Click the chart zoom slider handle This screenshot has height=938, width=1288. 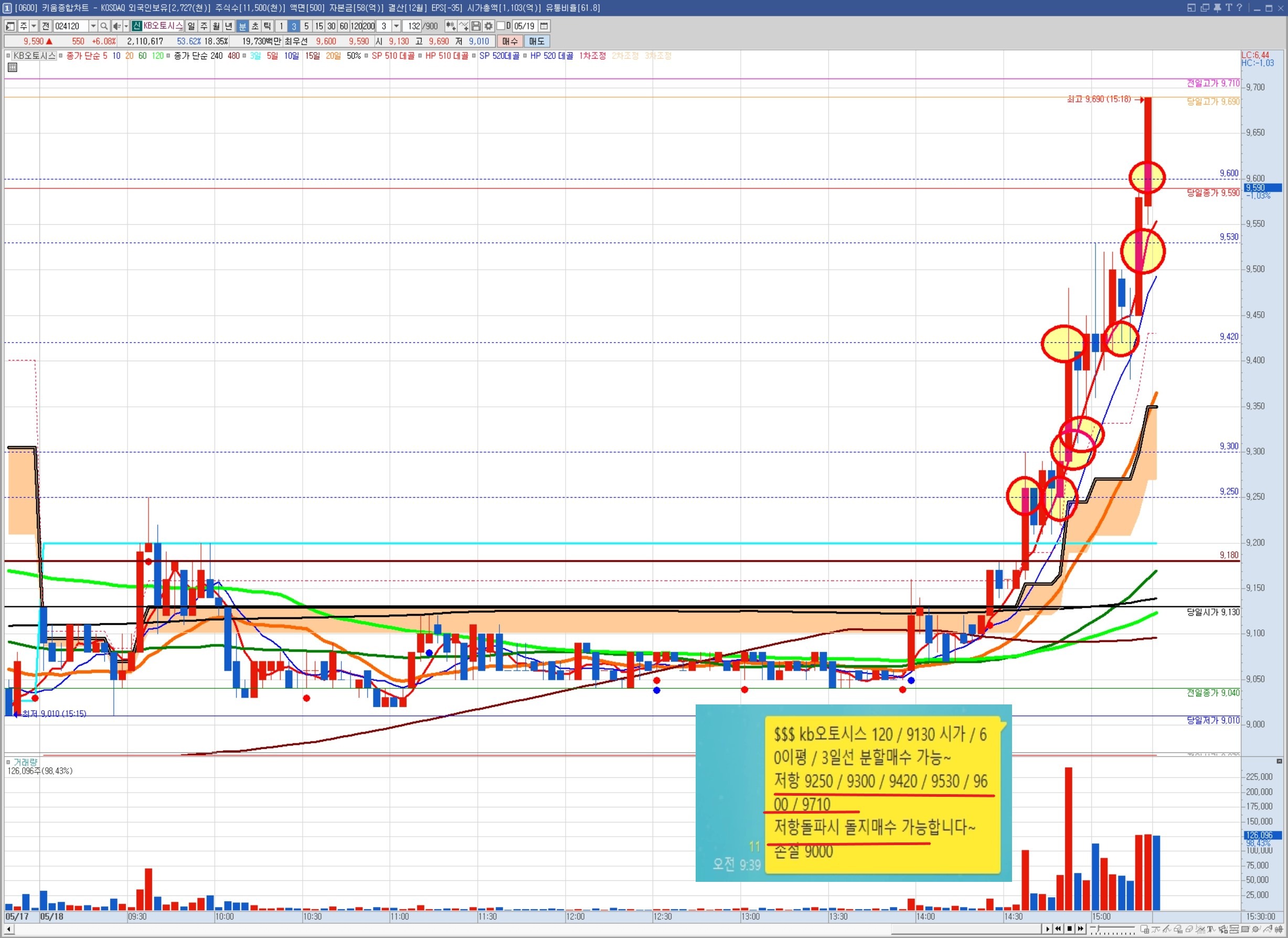(x=1098, y=929)
